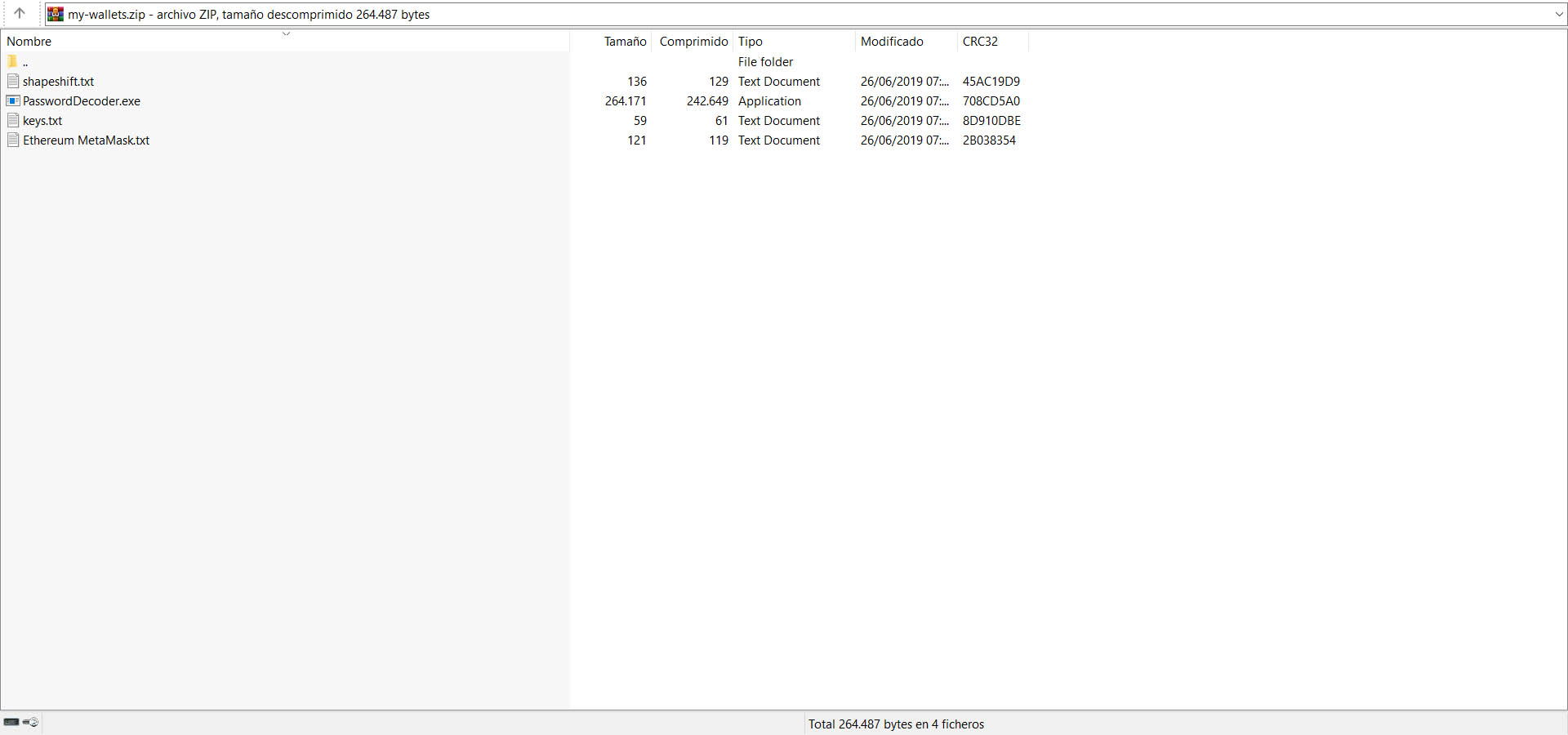Sort by Tamaño column header
This screenshot has height=735, width=1568.
pos(625,42)
